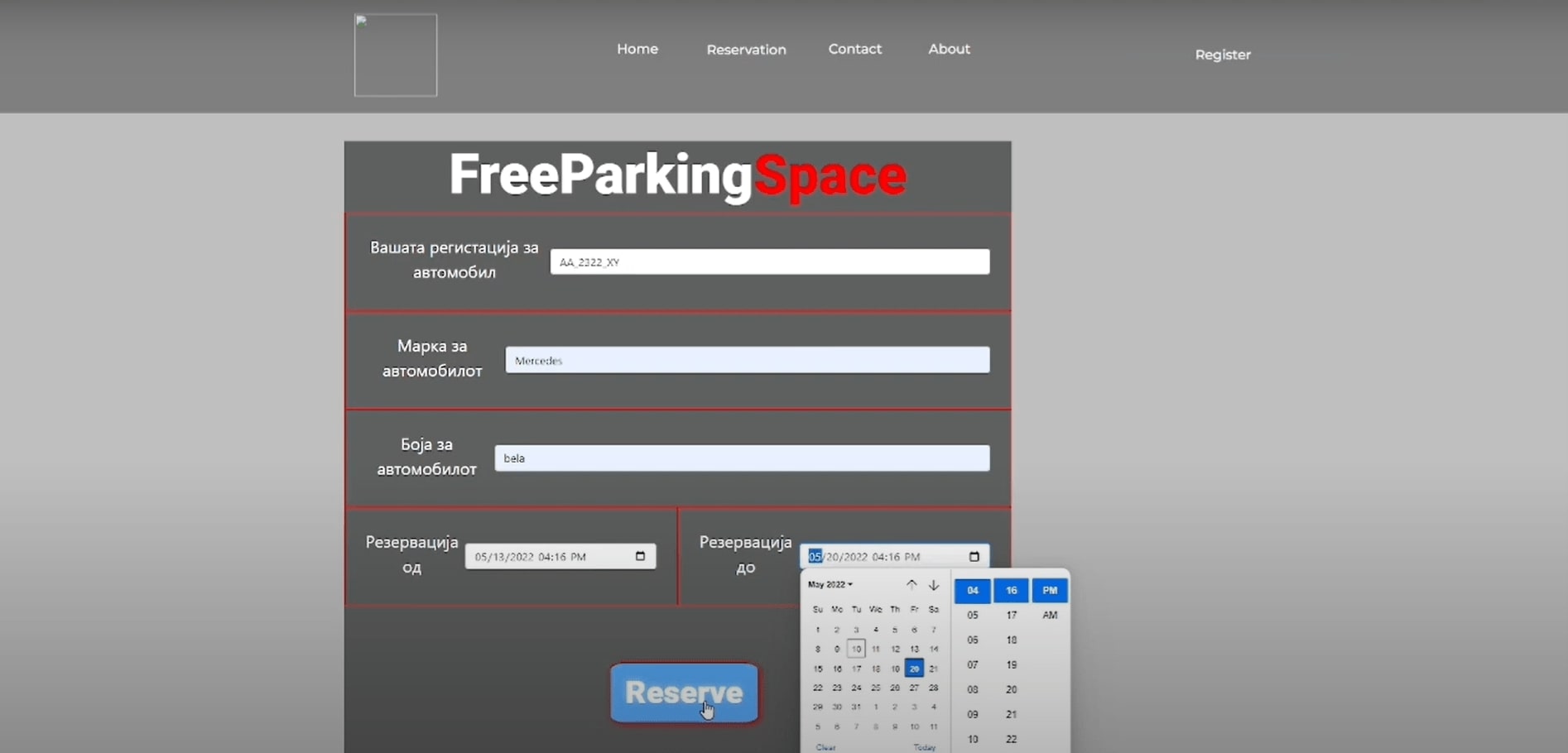Click Clear link in the calendar popup
The height and width of the screenshot is (753, 1568).
coord(825,746)
